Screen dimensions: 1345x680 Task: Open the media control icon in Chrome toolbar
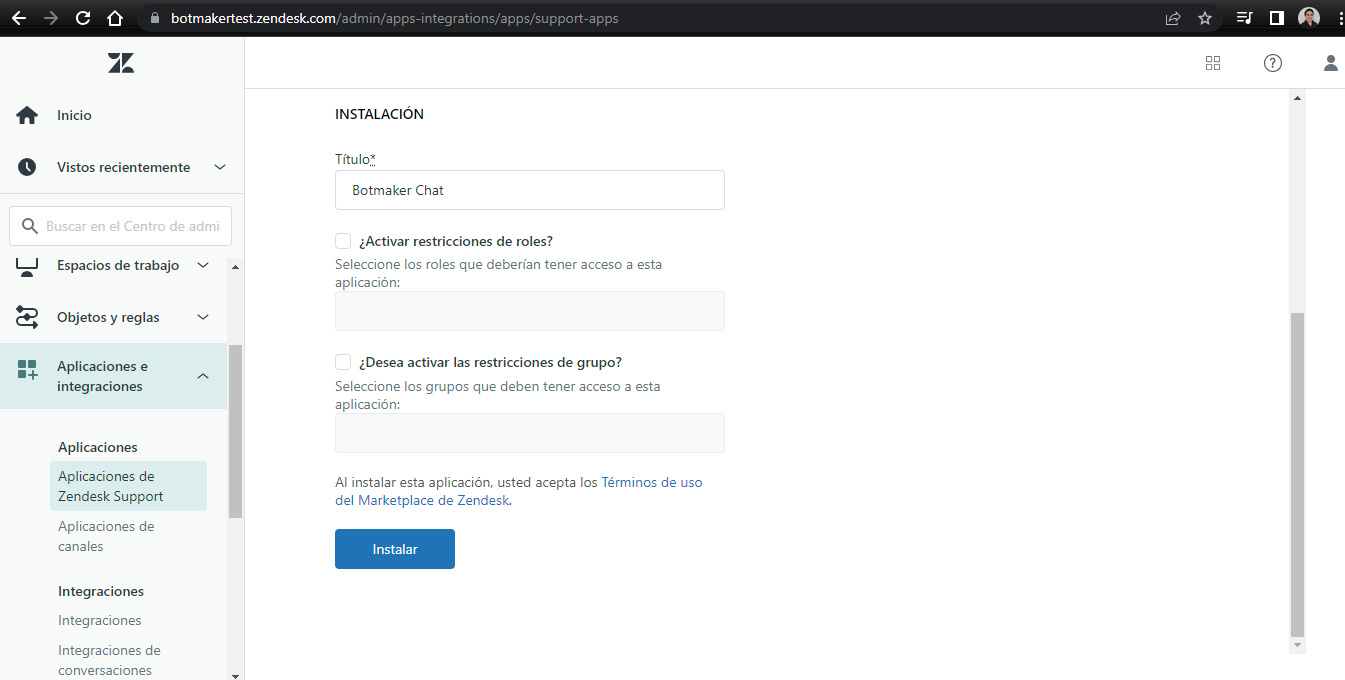click(x=1244, y=18)
